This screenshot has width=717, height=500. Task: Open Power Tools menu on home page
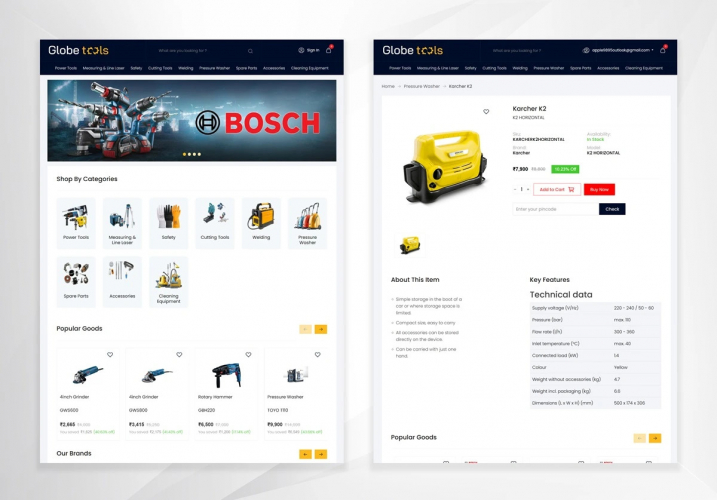click(x=66, y=68)
